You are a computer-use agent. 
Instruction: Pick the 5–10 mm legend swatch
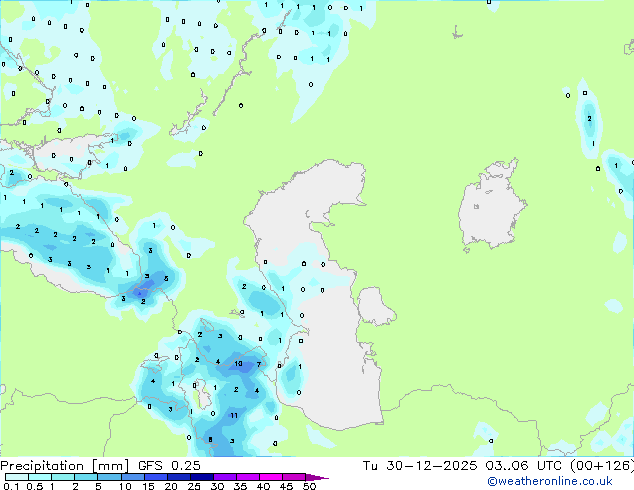tap(109, 477)
